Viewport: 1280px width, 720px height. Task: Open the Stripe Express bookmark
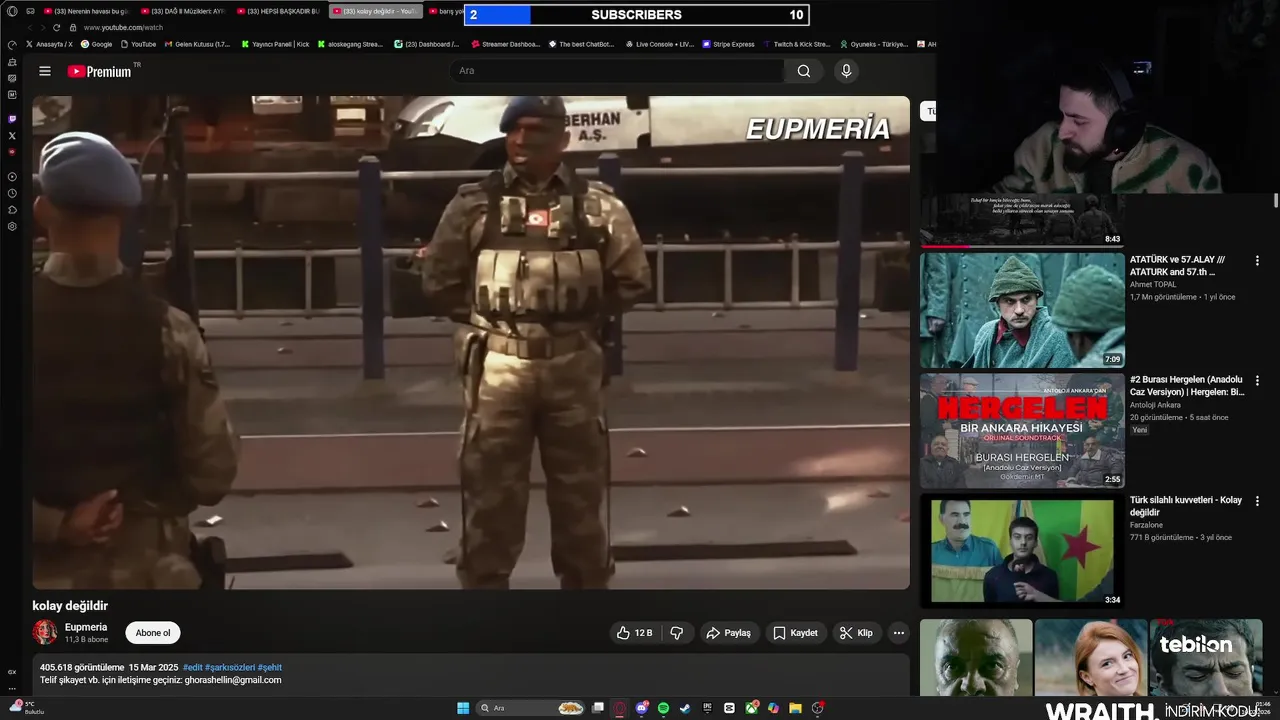[x=728, y=44]
